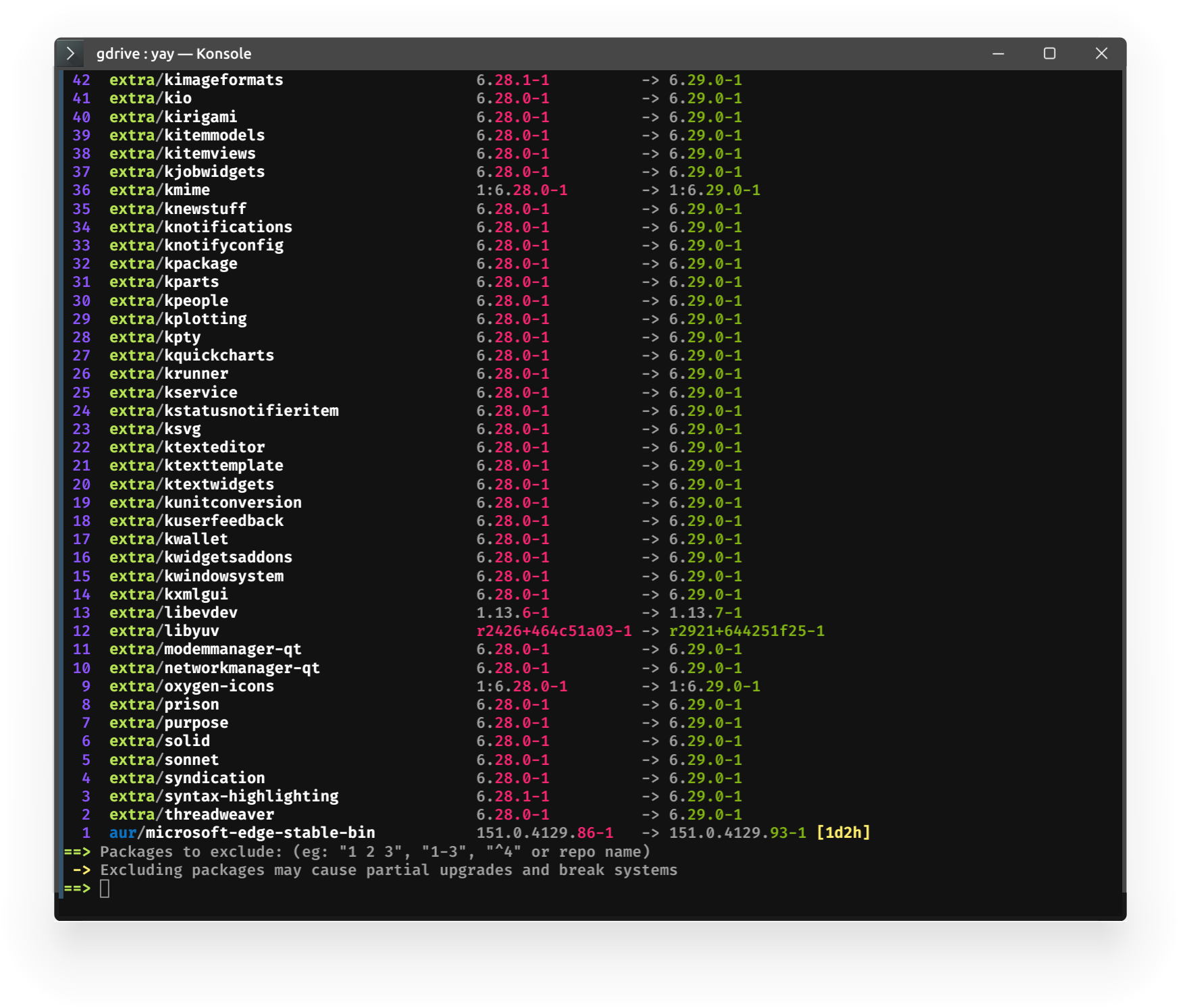Select the text 'extra/libyuv'
Viewport: 1181px width, 1008px height.
(x=164, y=631)
